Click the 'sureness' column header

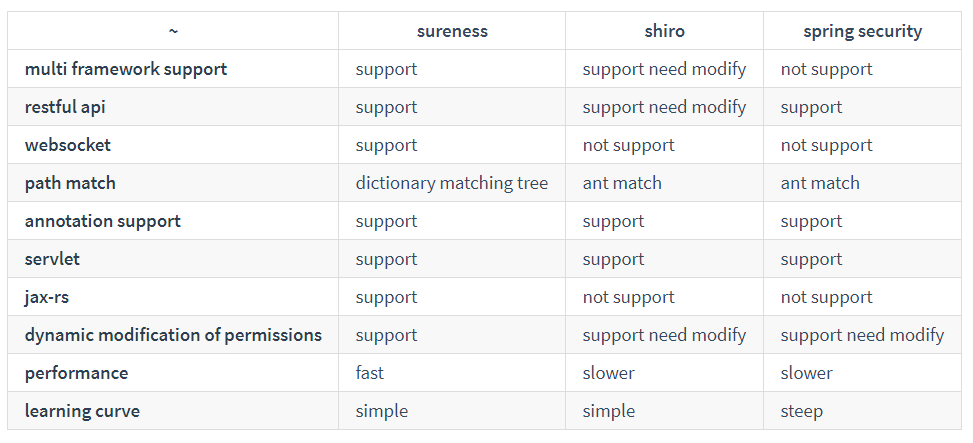click(x=452, y=31)
